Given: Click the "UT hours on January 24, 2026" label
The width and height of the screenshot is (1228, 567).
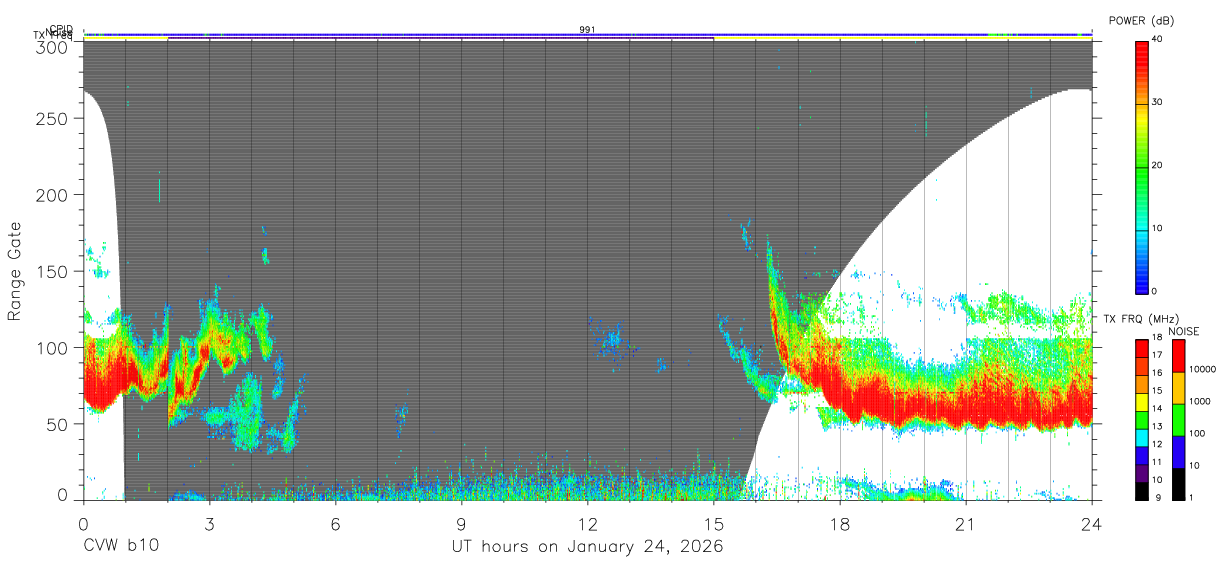Looking at the screenshot, I should pos(585,547).
